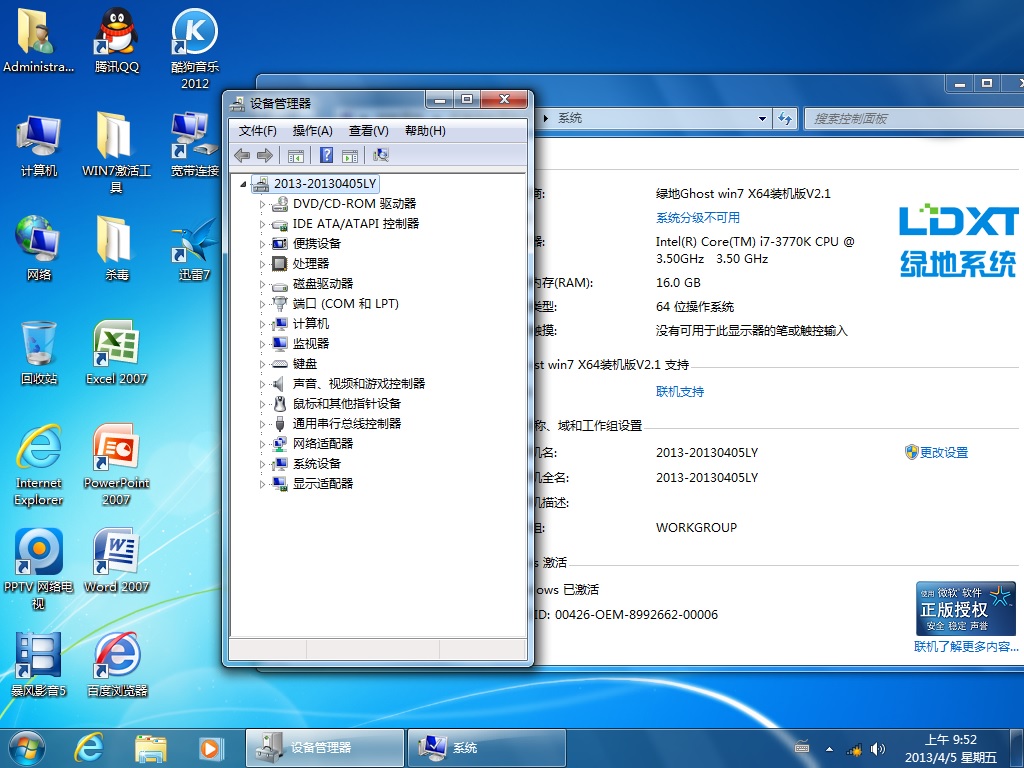Screen dimensions: 1024x768
Task: Click the Internet Explorer desktop icon
Action: tap(39, 464)
